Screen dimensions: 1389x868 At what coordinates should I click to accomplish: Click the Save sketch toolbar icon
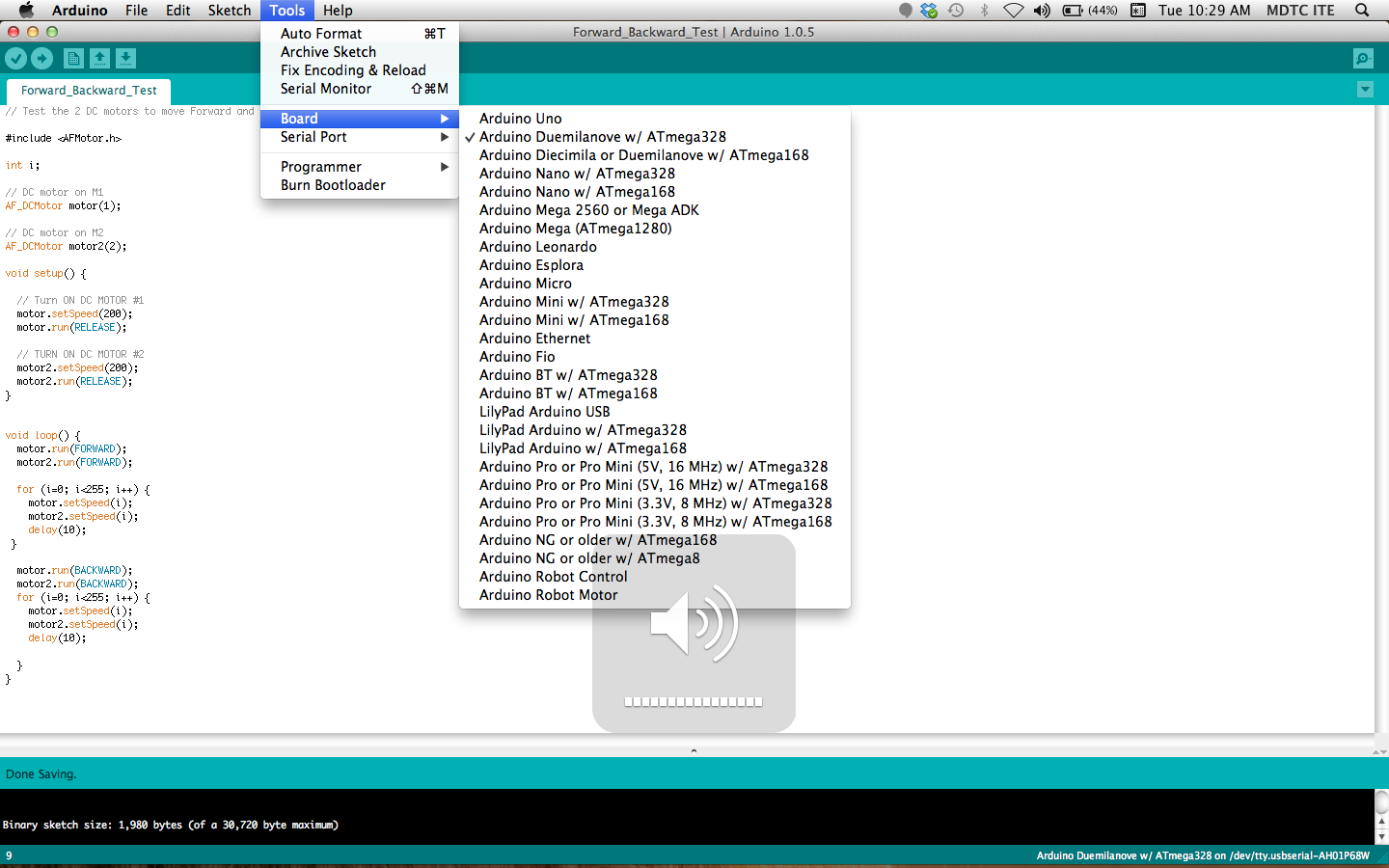point(125,59)
